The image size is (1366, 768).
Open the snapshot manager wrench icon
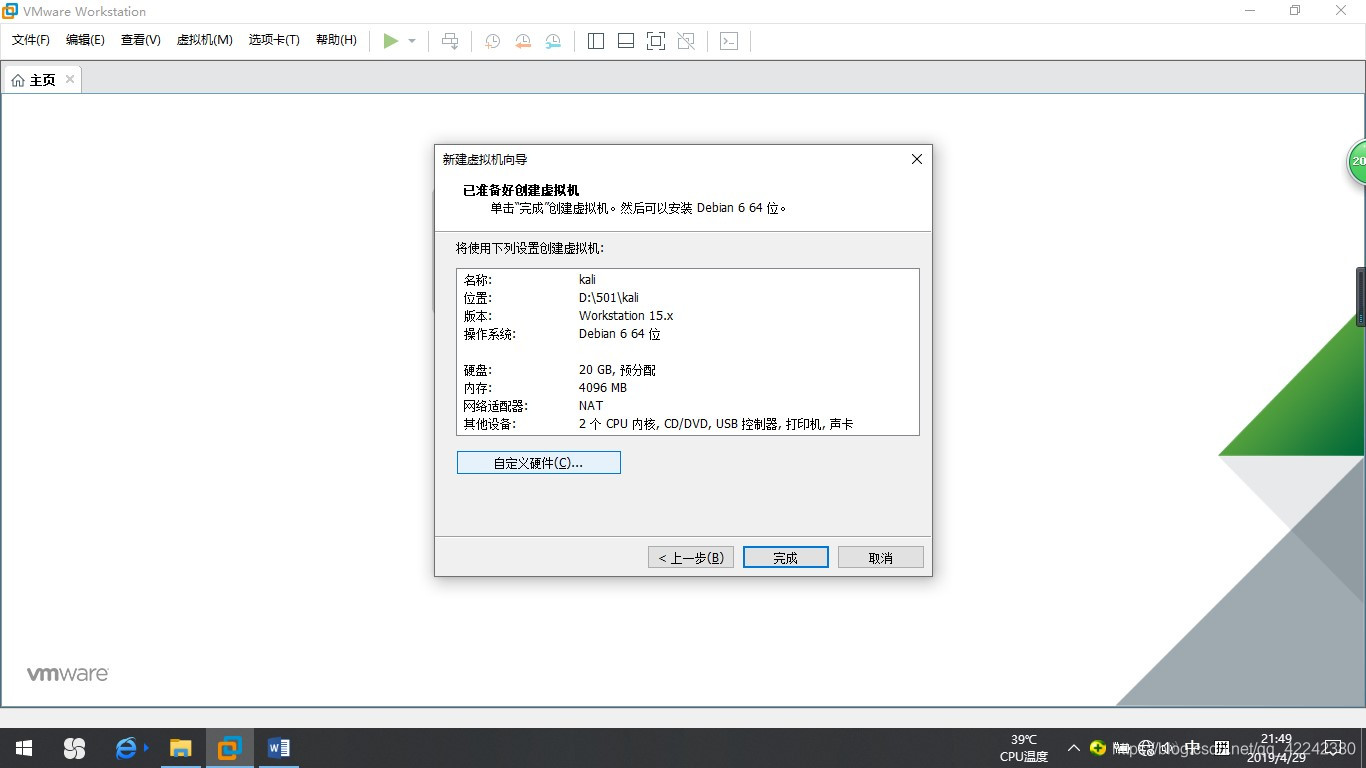pos(553,41)
